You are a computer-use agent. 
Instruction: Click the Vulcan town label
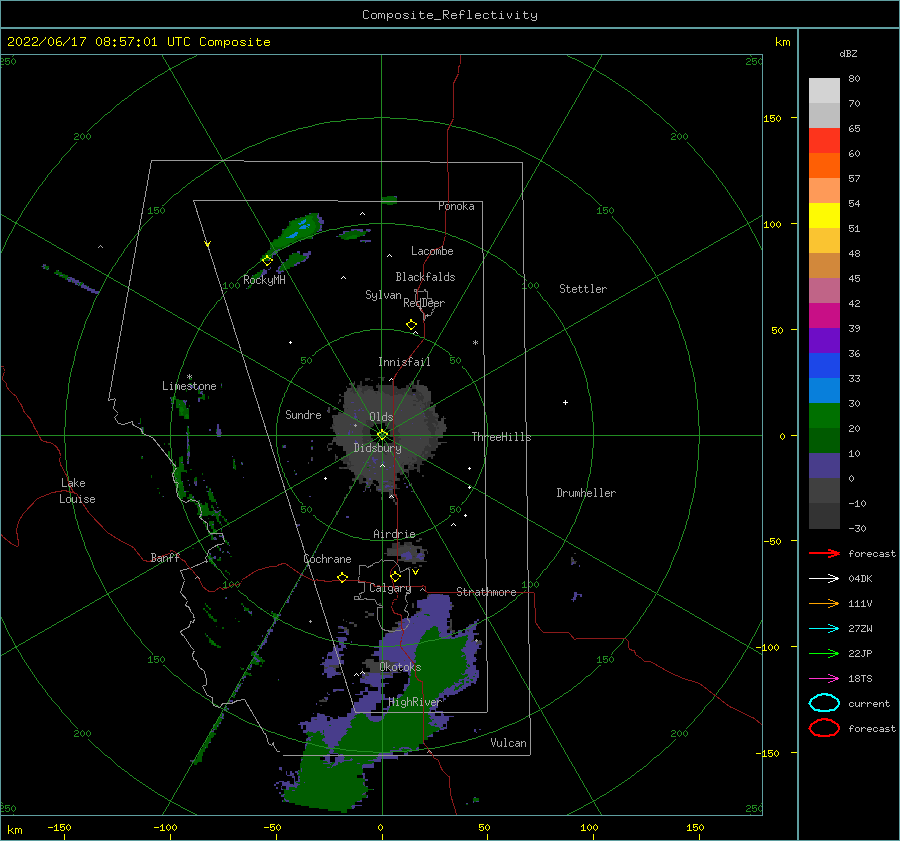(509, 743)
